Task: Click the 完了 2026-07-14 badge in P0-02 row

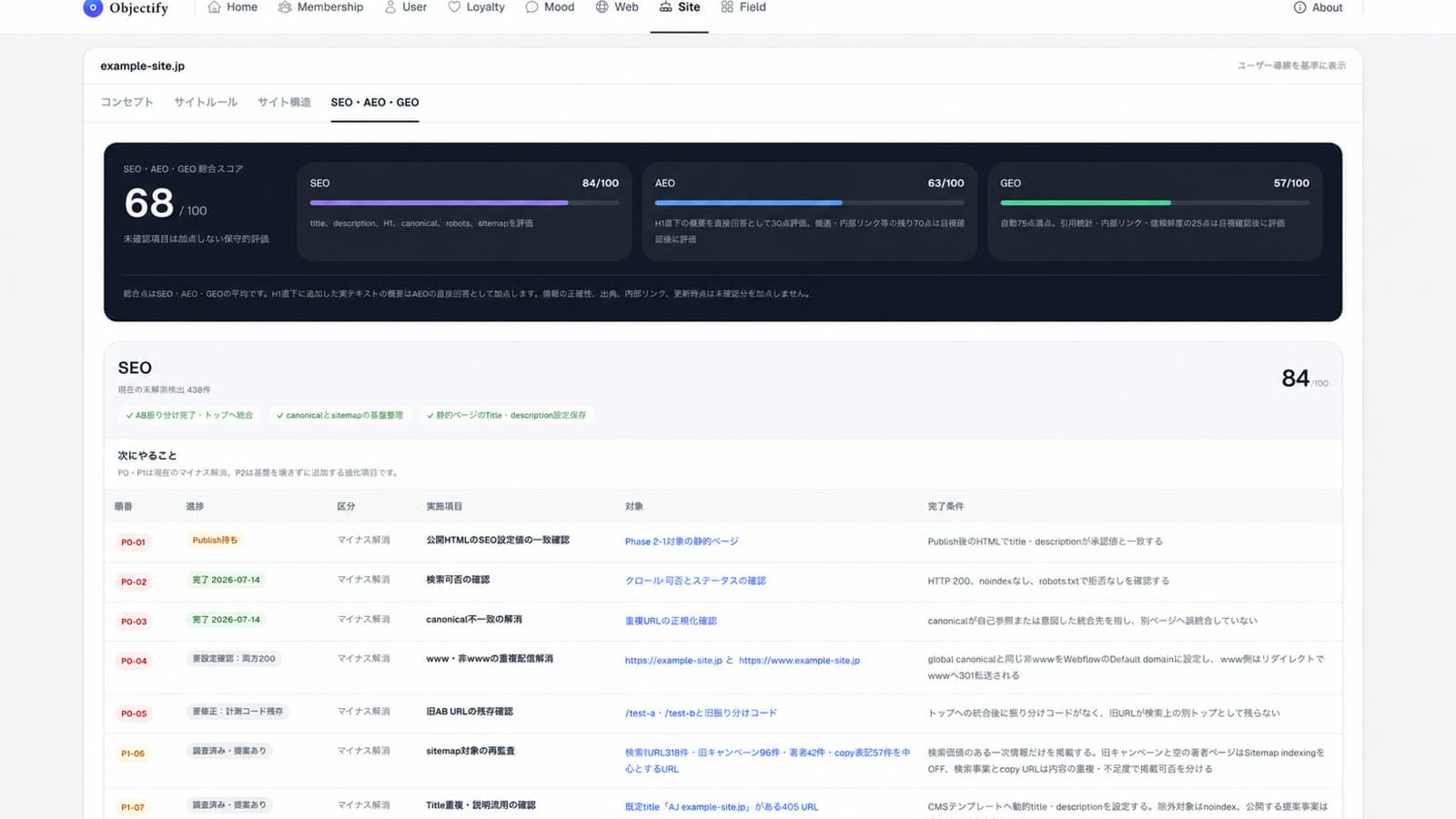Action: 226,580
